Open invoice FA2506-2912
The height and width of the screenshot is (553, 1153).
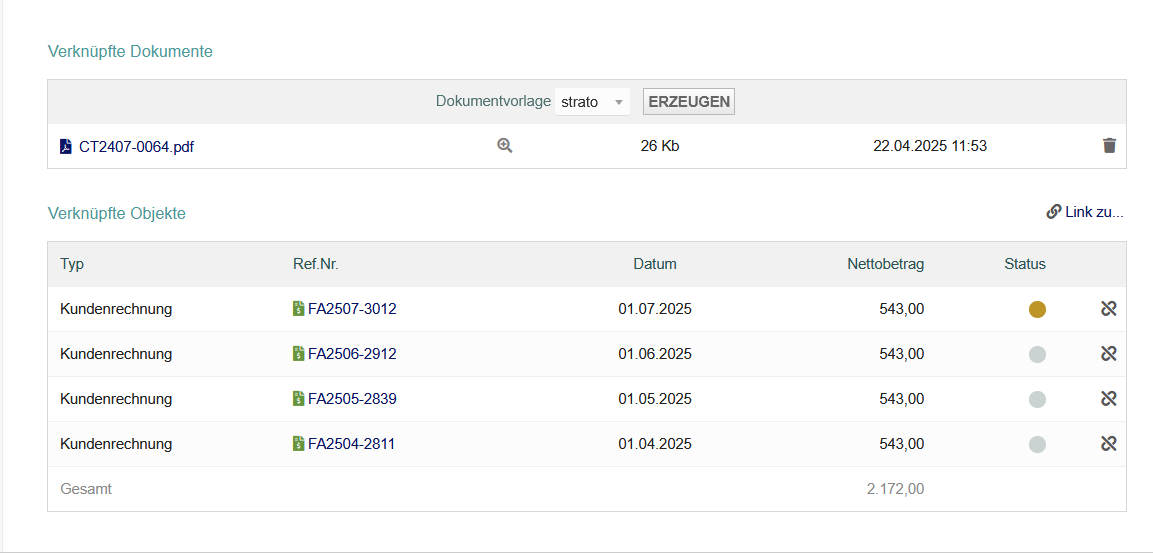coord(352,354)
